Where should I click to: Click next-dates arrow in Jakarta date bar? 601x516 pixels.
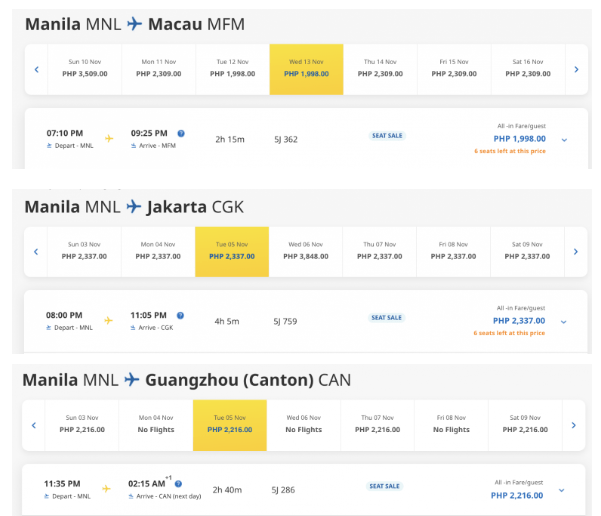pyautogui.click(x=576, y=251)
